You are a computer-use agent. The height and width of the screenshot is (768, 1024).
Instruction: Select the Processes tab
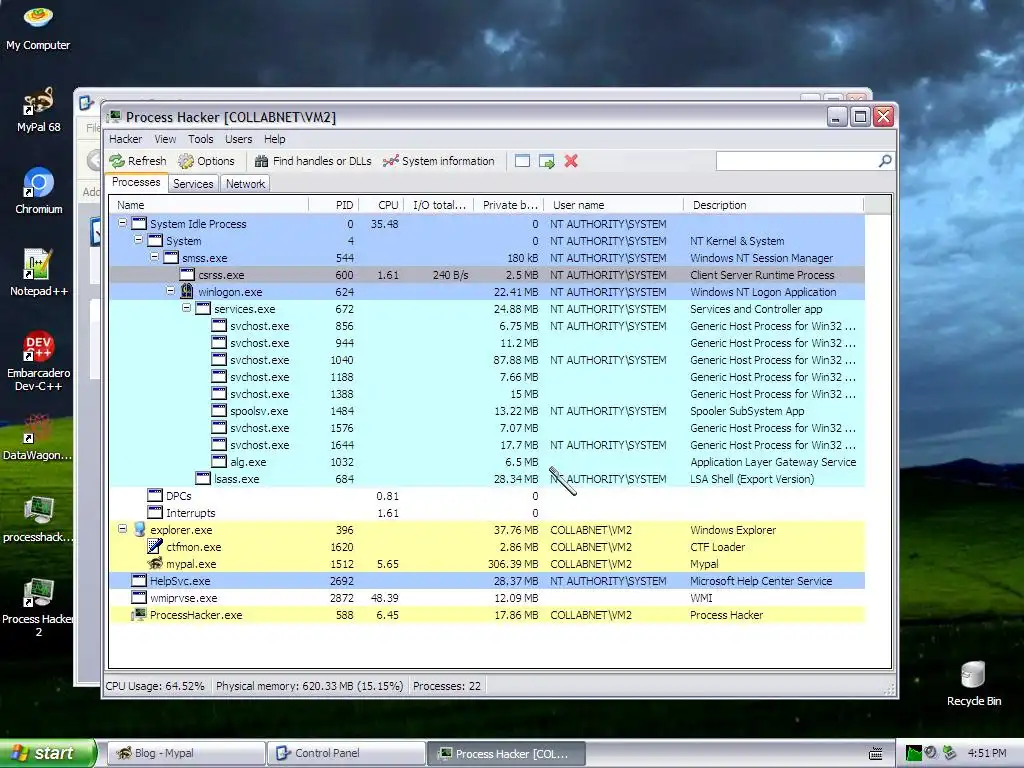136,182
